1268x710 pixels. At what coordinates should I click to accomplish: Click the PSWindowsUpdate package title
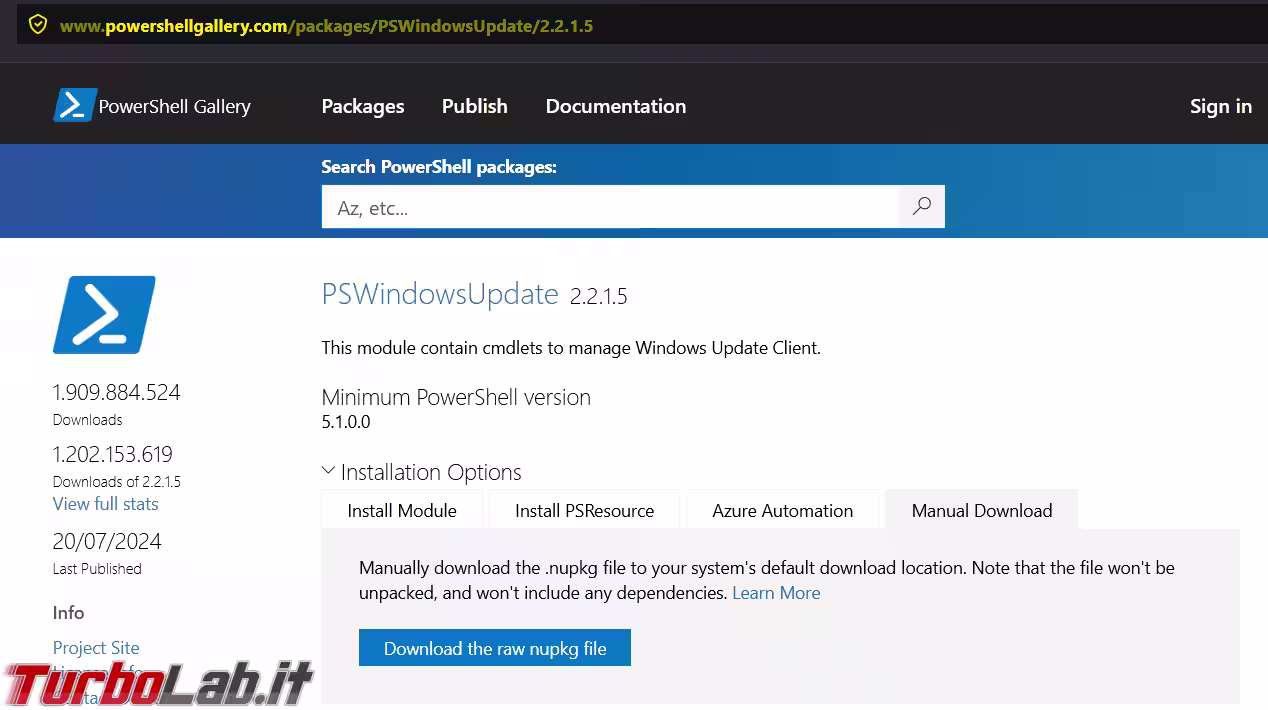[x=440, y=294]
